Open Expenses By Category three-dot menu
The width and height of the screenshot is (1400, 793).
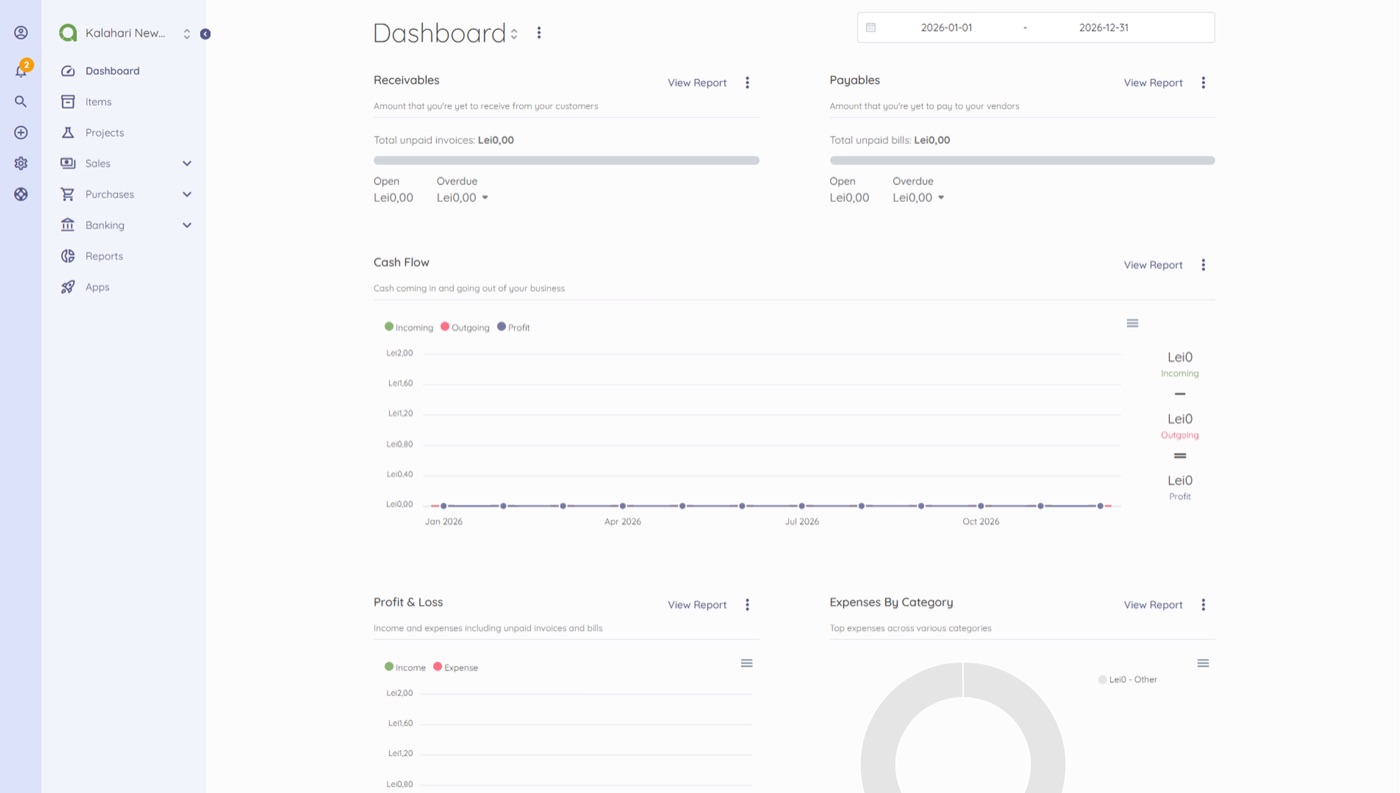pos(1203,605)
